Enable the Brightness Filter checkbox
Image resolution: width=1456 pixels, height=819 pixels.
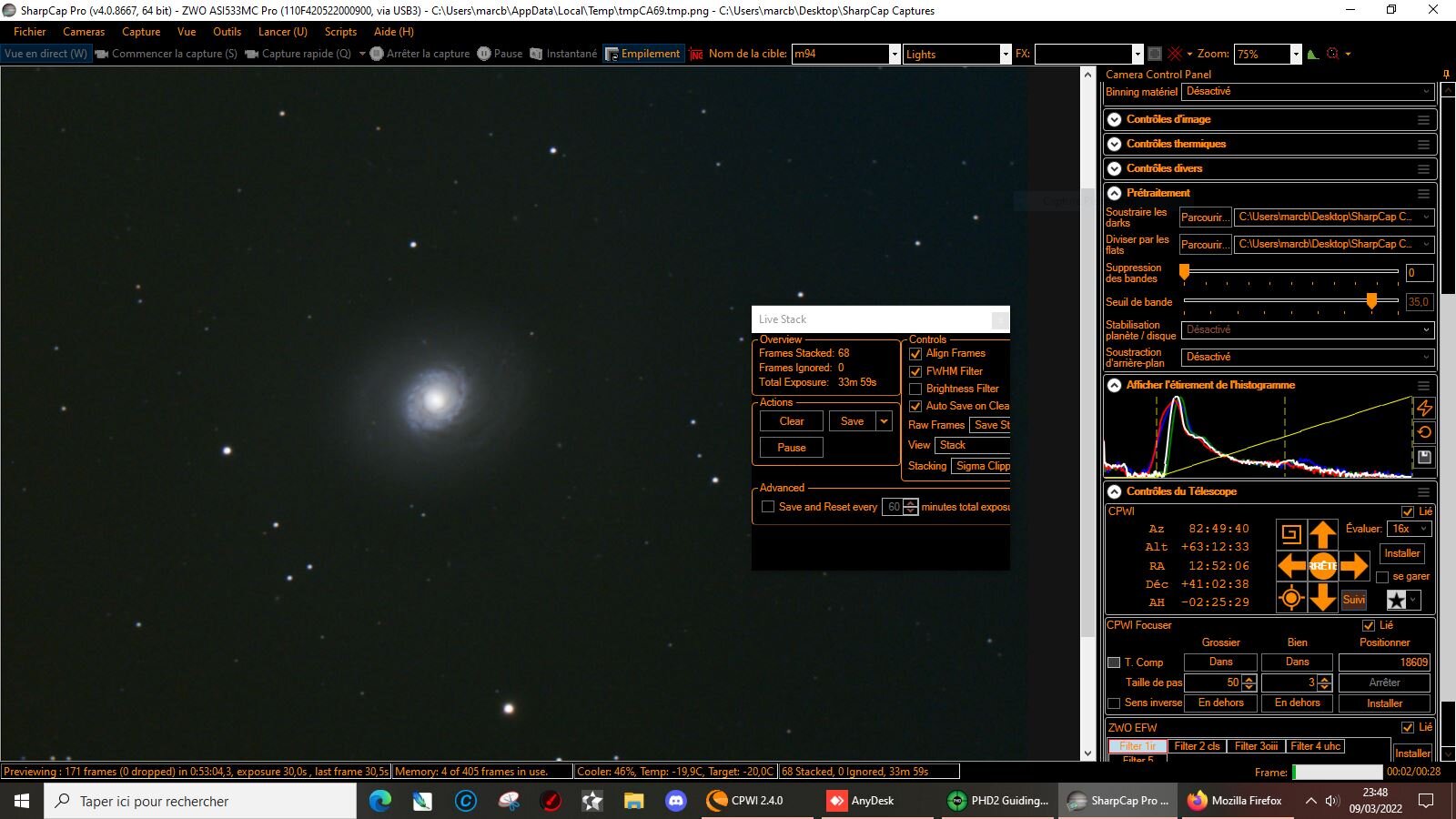(x=915, y=389)
